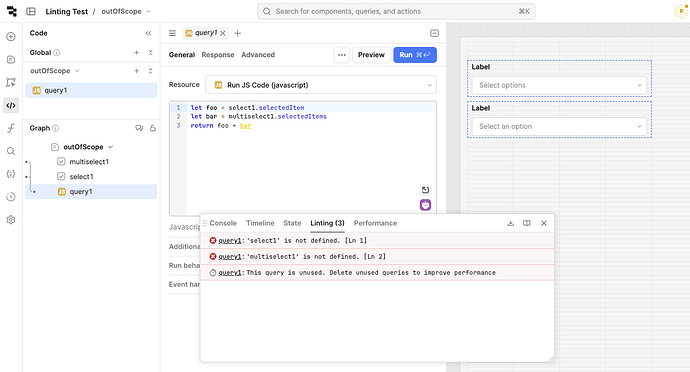The width and height of the screenshot is (690, 372).
Task: Open the component tree sidebar icon
Action: coord(11,82)
